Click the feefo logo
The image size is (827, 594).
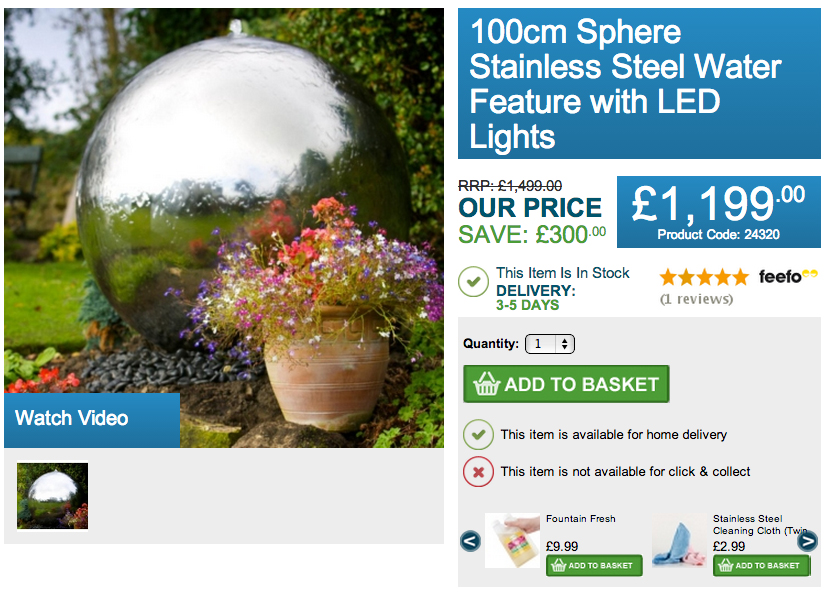(x=788, y=277)
